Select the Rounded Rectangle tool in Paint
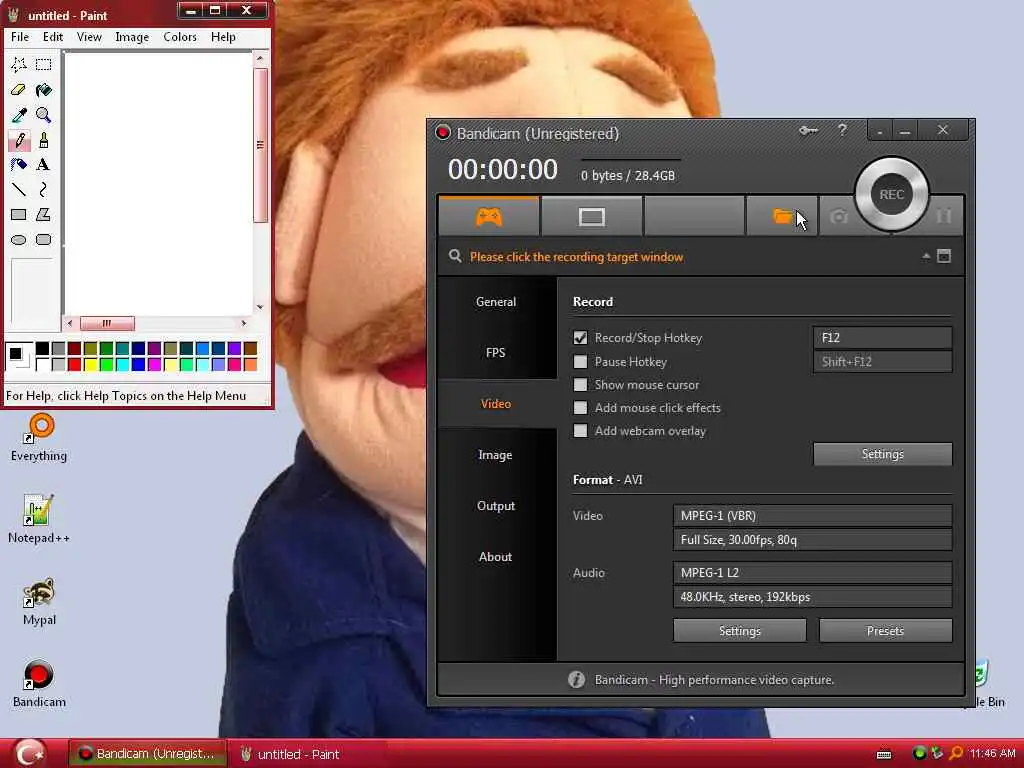This screenshot has width=1024, height=768. click(43, 239)
